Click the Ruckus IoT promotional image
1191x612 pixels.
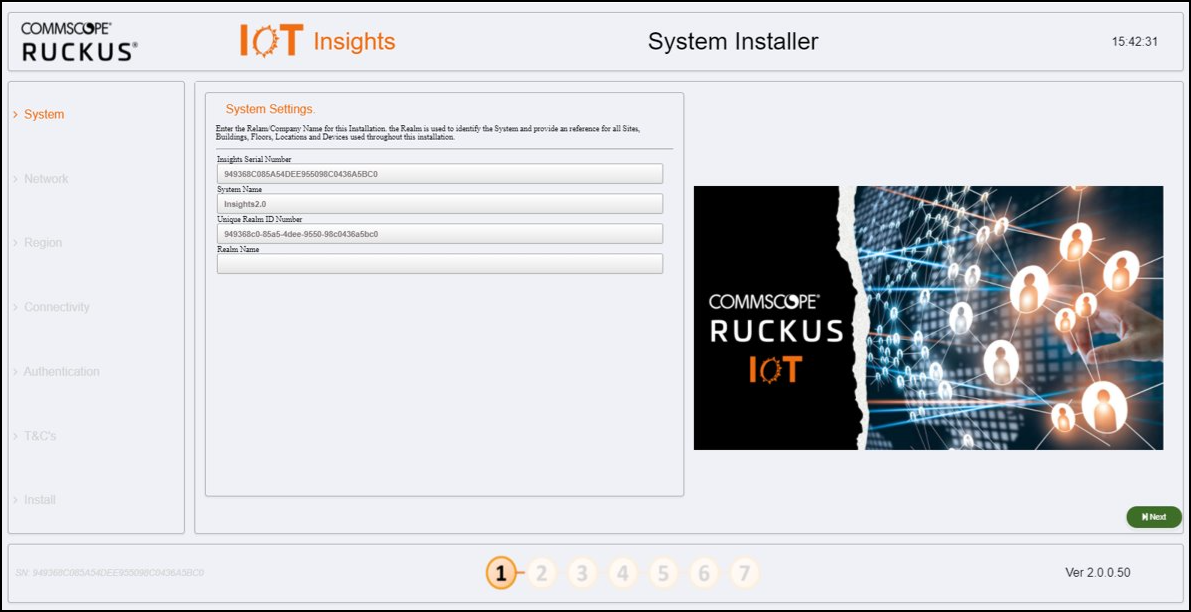[928, 318]
